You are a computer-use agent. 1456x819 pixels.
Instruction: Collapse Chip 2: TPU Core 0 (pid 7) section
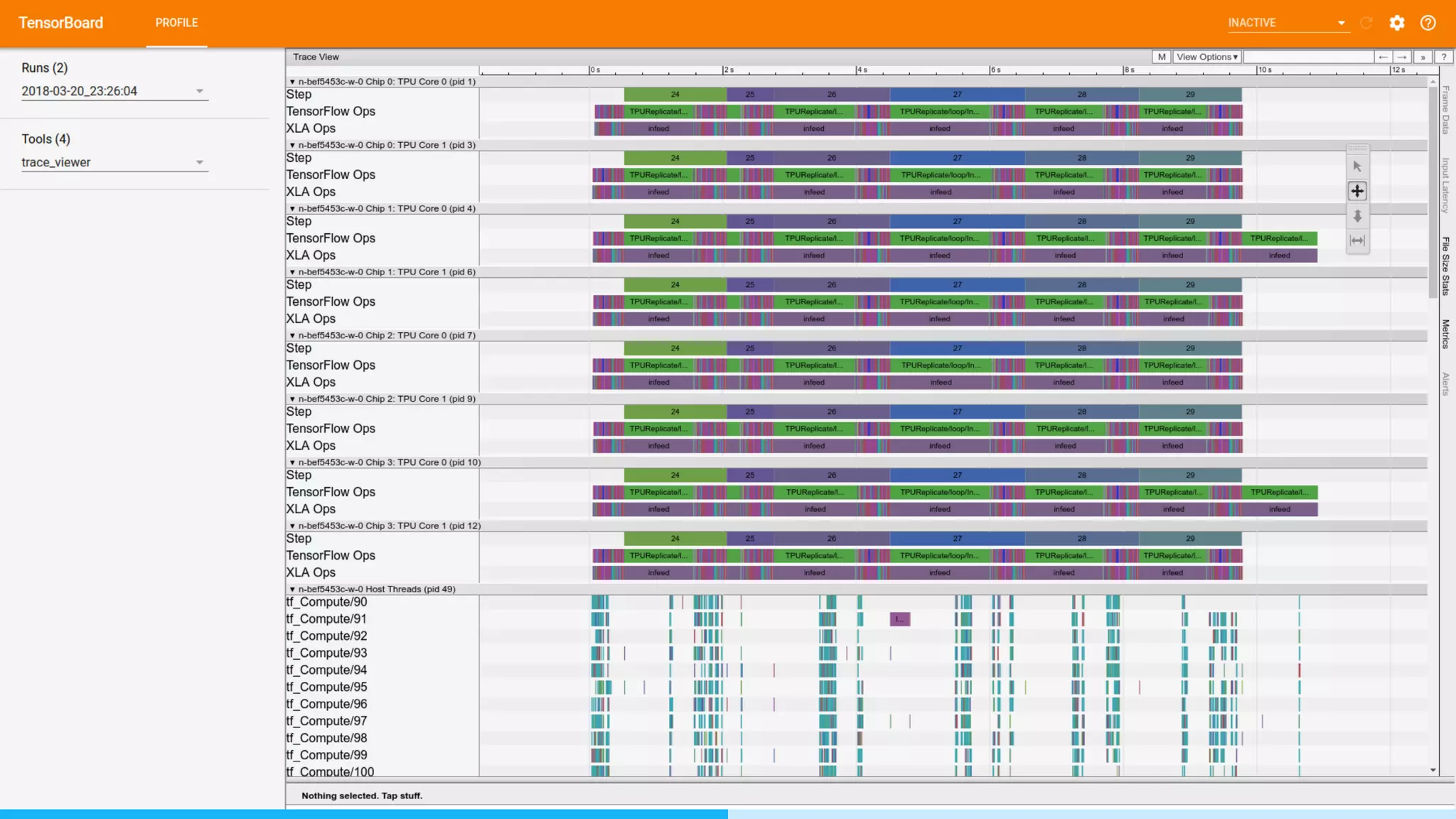pyautogui.click(x=292, y=336)
